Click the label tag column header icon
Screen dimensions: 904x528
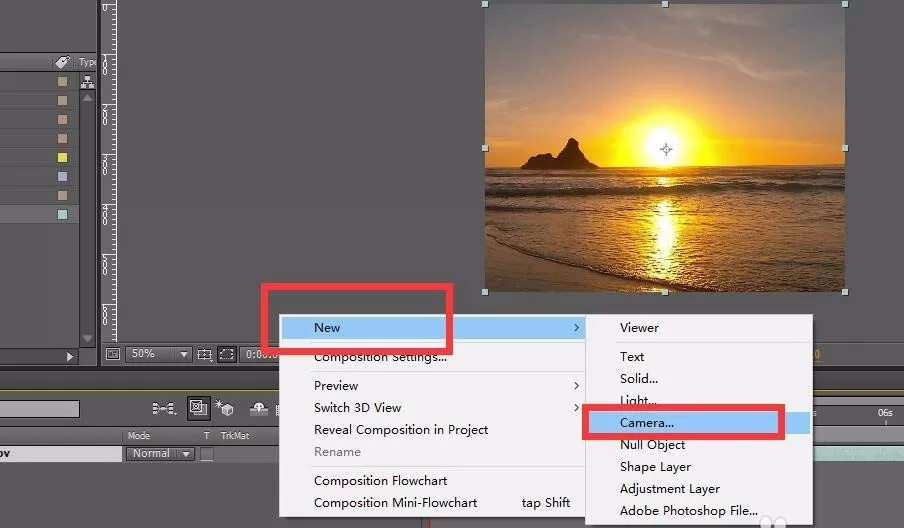[x=62, y=62]
